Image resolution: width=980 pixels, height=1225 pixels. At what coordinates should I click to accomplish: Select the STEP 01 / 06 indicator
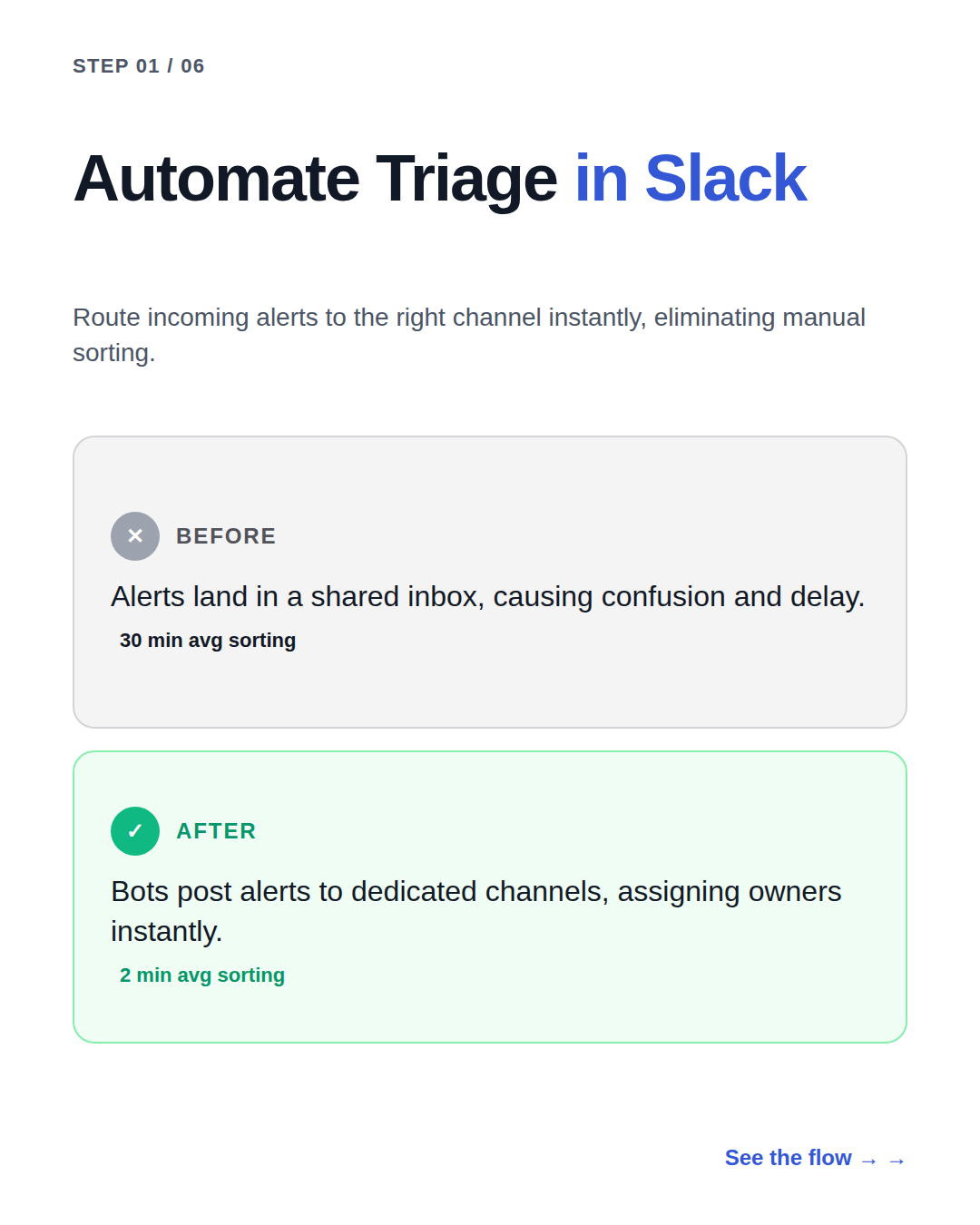tap(139, 66)
